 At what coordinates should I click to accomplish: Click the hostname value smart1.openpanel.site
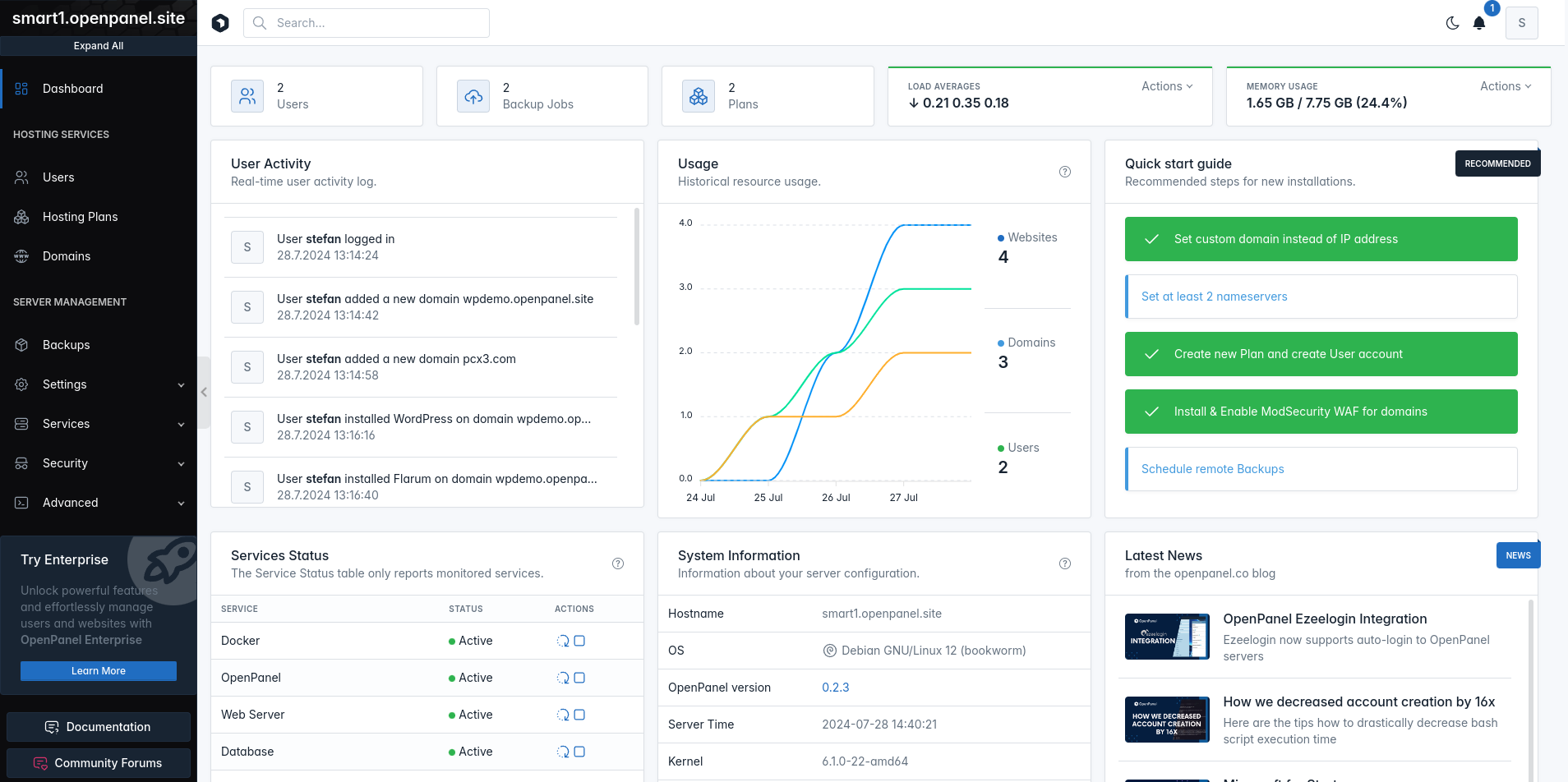tap(882, 614)
